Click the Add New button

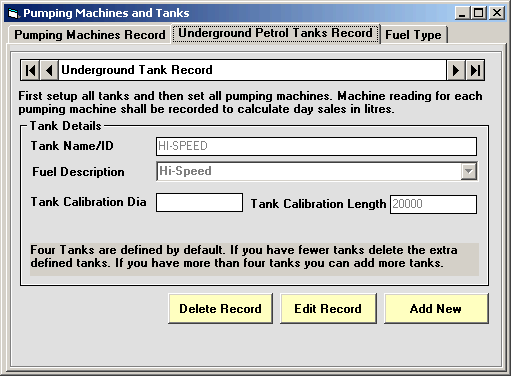click(x=436, y=309)
